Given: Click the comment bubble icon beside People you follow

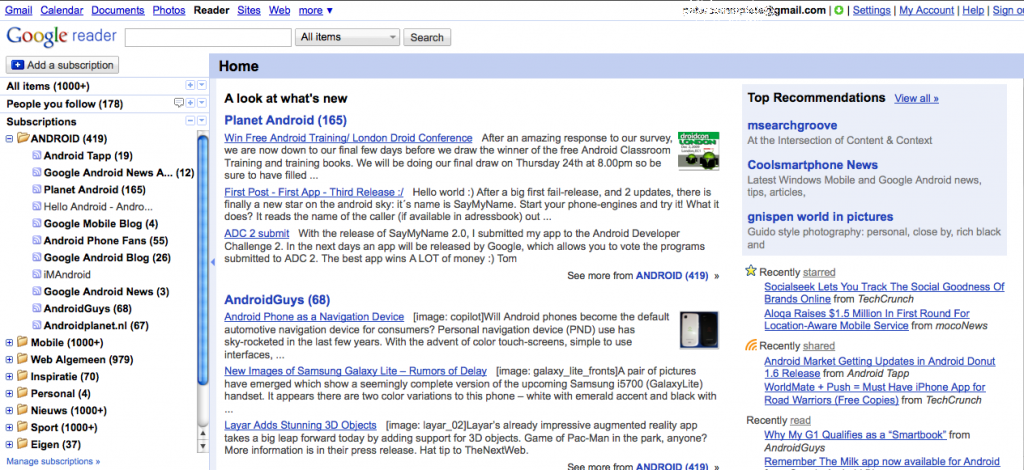Looking at the screenshot, I should click(179, 104).
